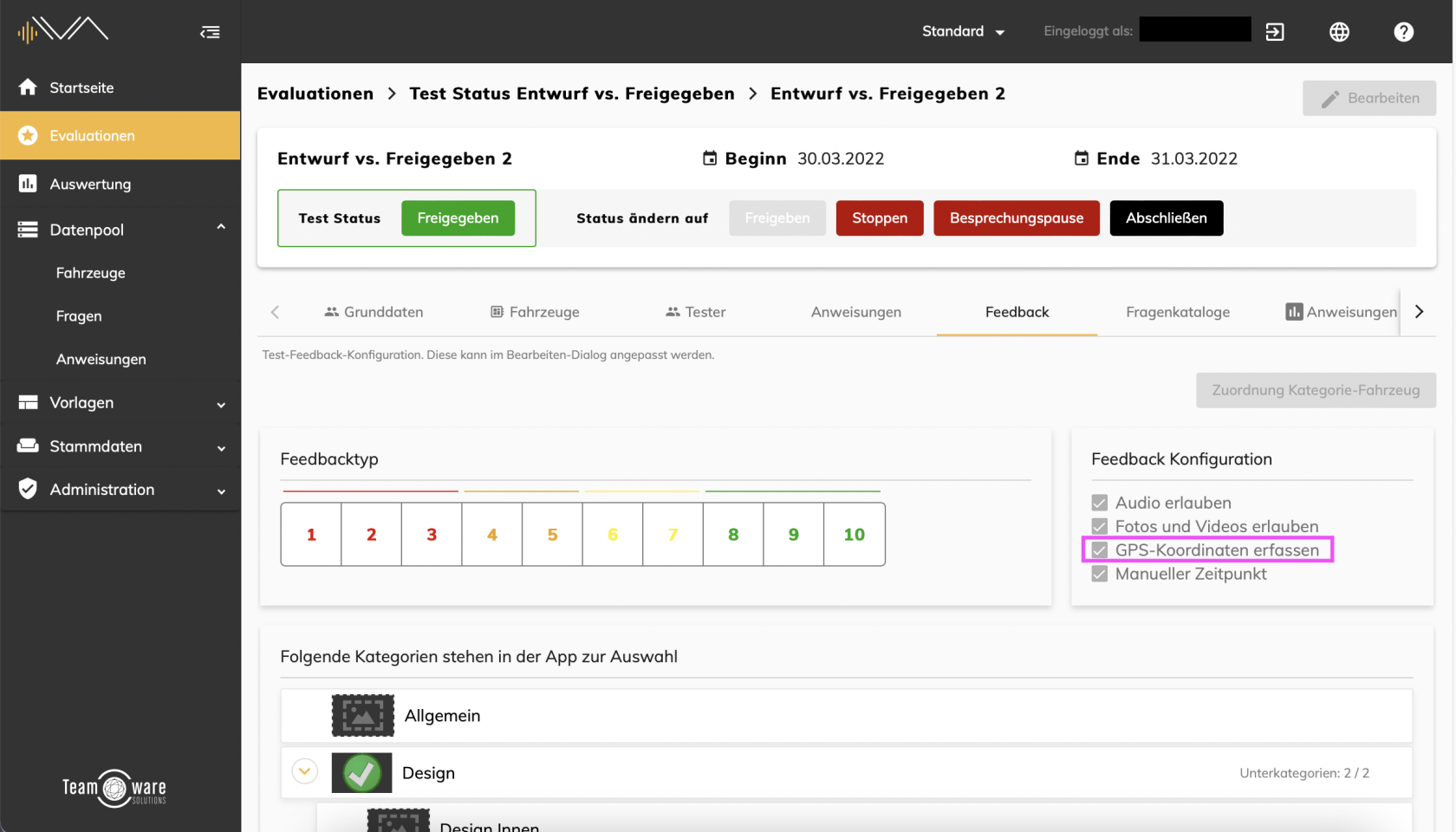
Task: Expand the Stammdaten menu section
Action: click(221, 447)
